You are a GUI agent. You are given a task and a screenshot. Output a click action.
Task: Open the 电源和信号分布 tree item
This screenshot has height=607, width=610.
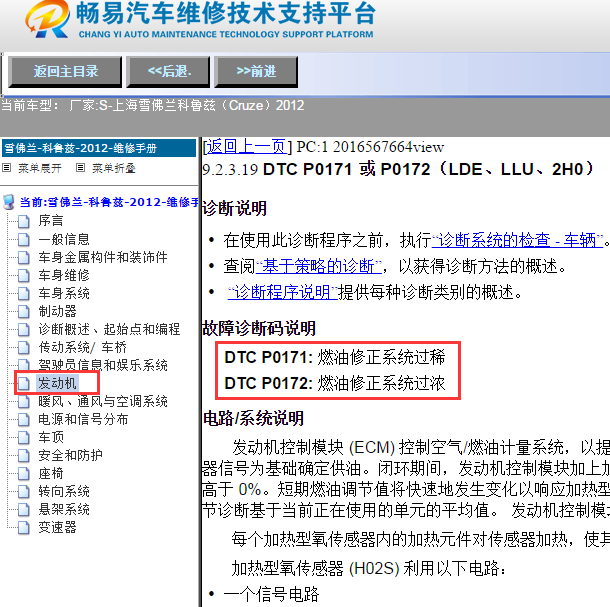click(x=83, y=419)
